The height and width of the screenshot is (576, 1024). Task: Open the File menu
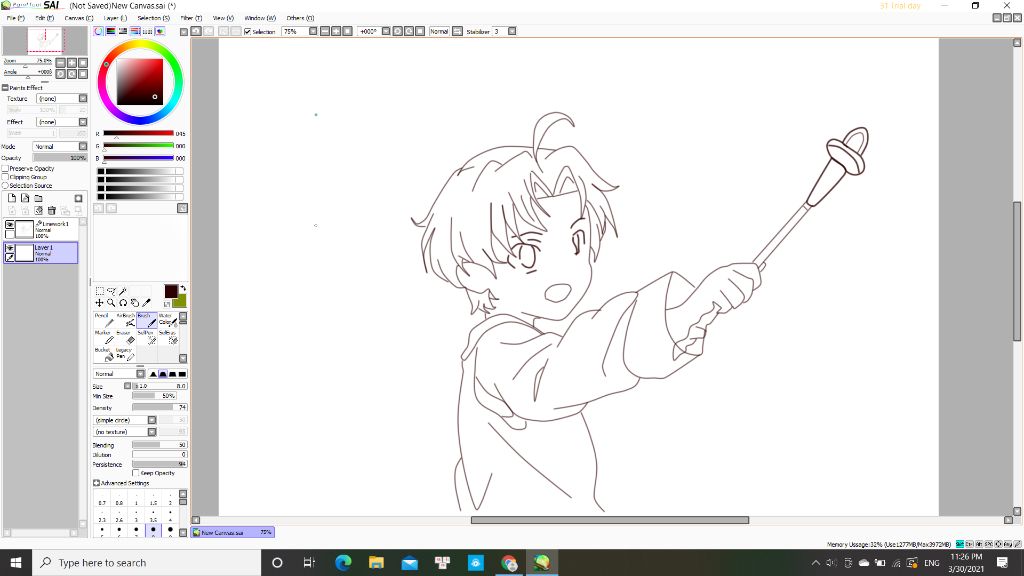[x=15, y=18]
